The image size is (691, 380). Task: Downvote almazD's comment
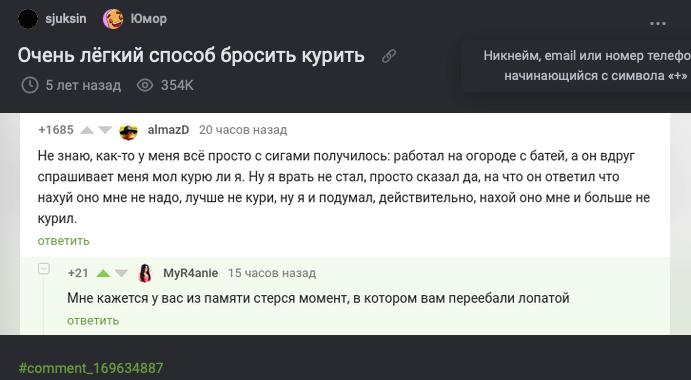click(x=105, y=130)
